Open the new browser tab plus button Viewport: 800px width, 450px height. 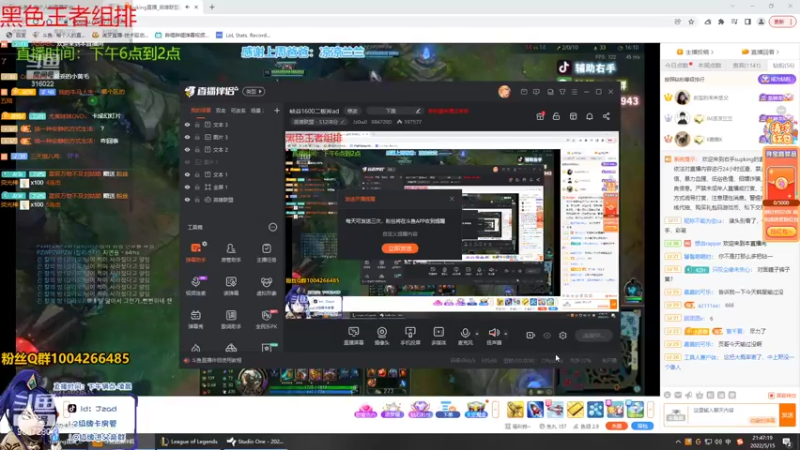pos(212,7)
